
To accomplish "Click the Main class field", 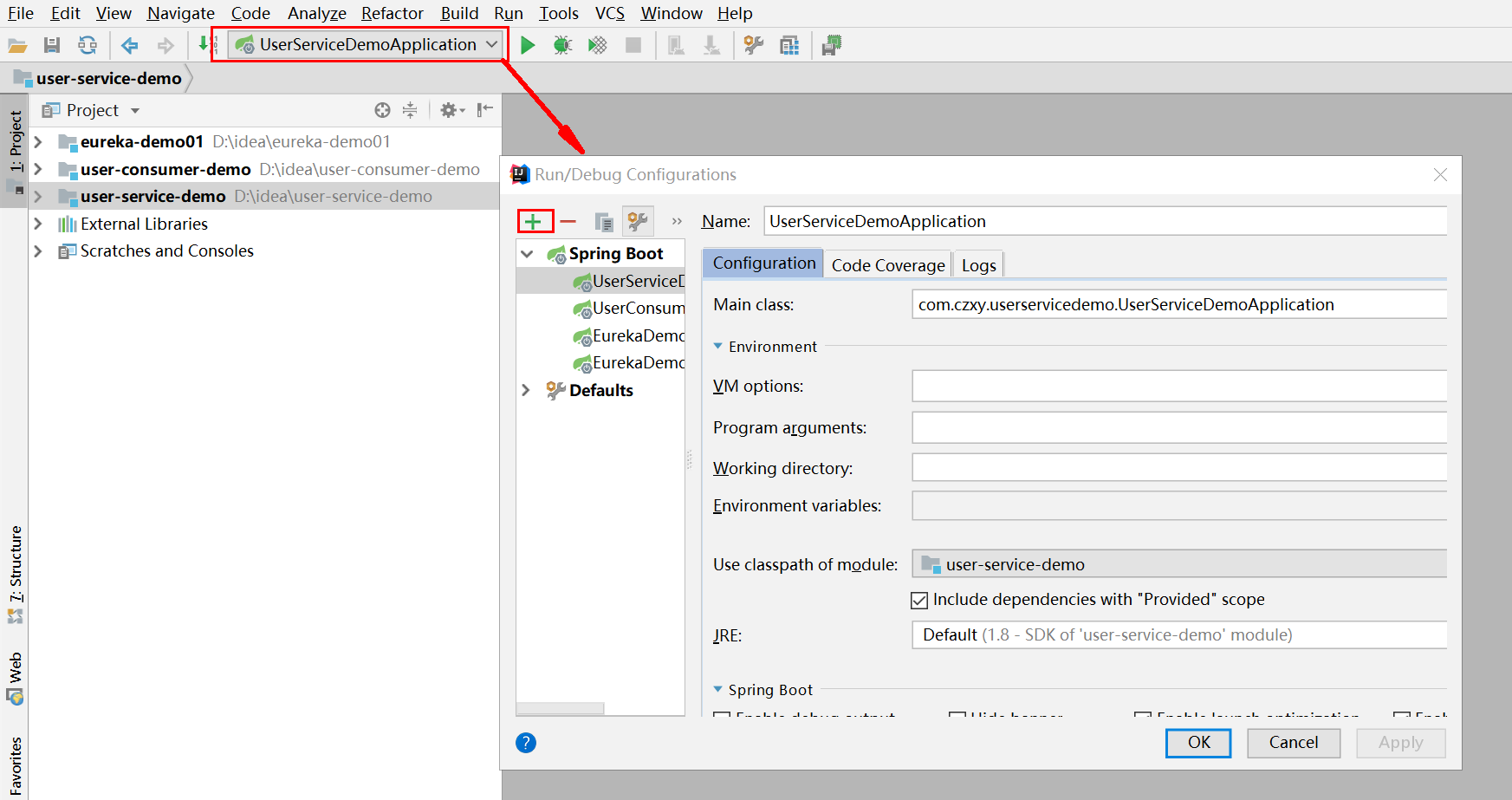I will pyautogui.click(x=1179, y=304).
